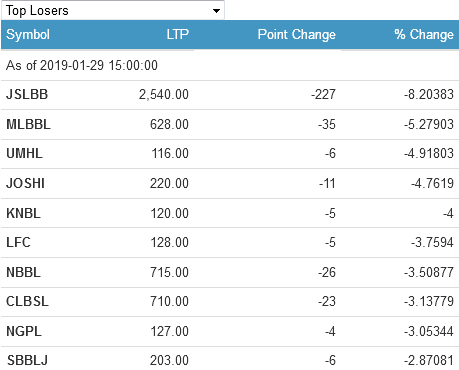Click the LFC stock symbol
This screenshot has height=370, width=459.
(18, 242)
